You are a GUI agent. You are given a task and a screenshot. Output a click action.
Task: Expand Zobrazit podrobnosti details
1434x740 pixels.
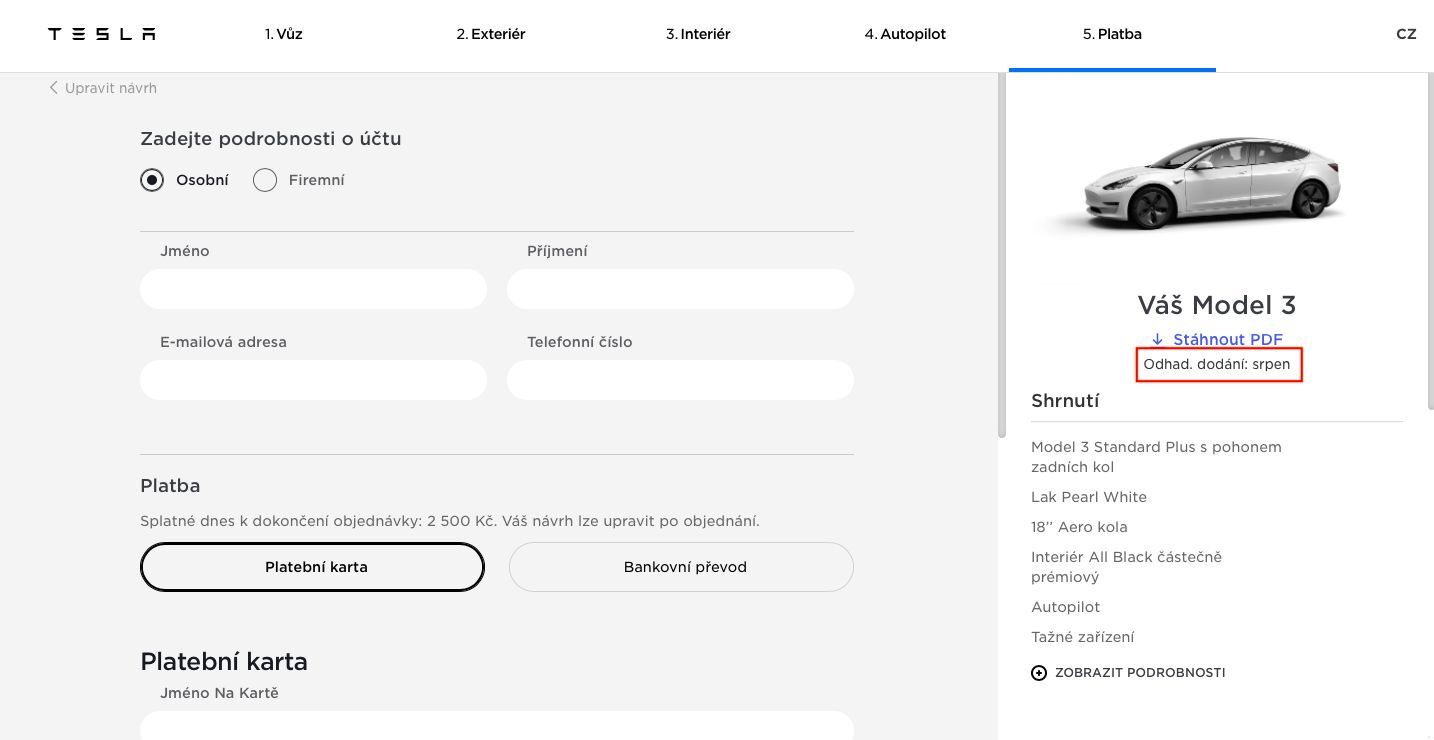coord(1139,673)
